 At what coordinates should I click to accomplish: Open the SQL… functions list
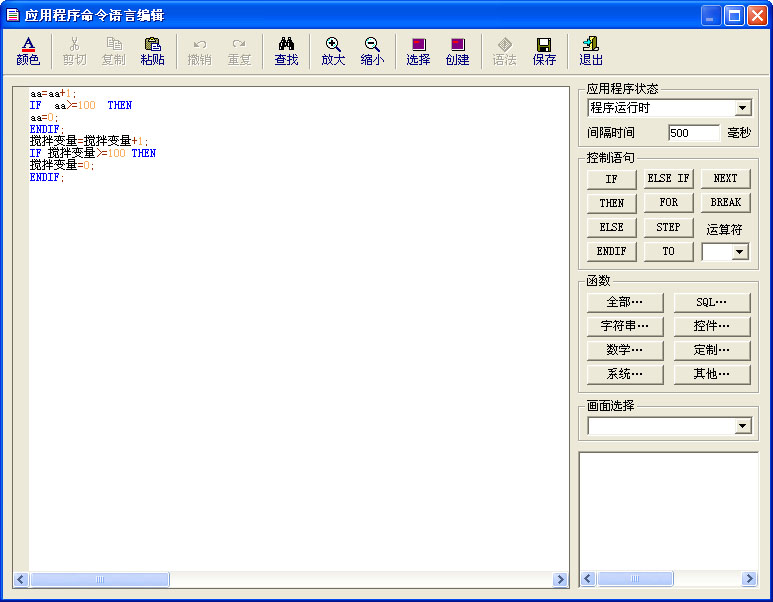[712, 302]
